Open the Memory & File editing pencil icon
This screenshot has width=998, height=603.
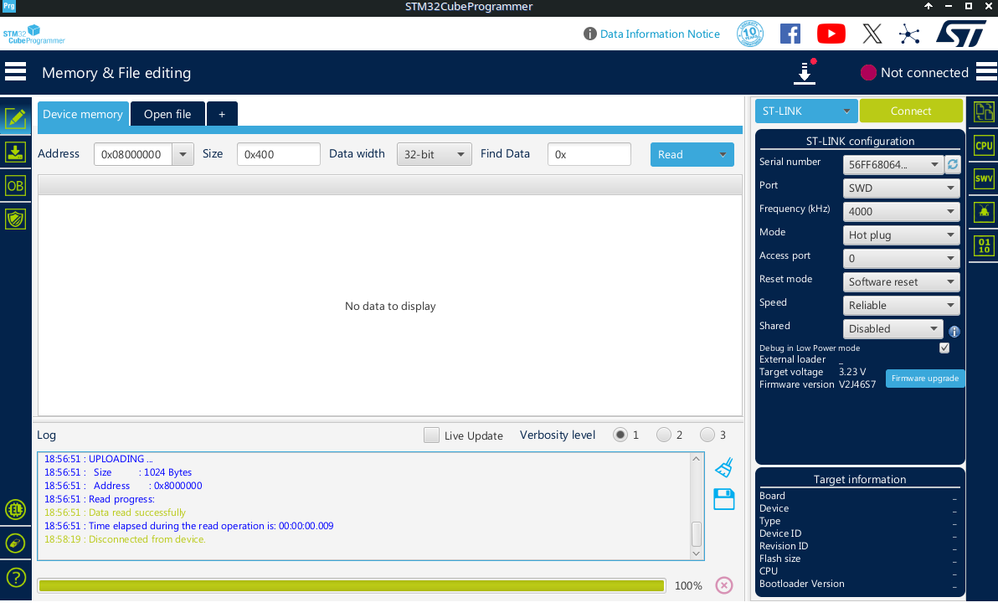coord(15,118)
